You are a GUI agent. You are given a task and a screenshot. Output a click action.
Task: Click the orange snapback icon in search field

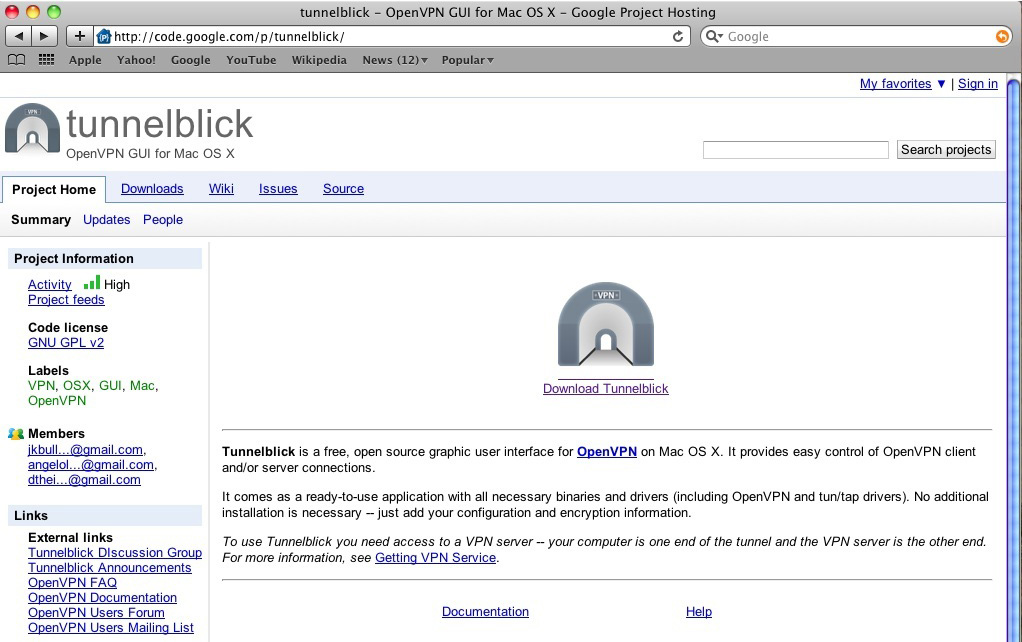coord(1002,36)
